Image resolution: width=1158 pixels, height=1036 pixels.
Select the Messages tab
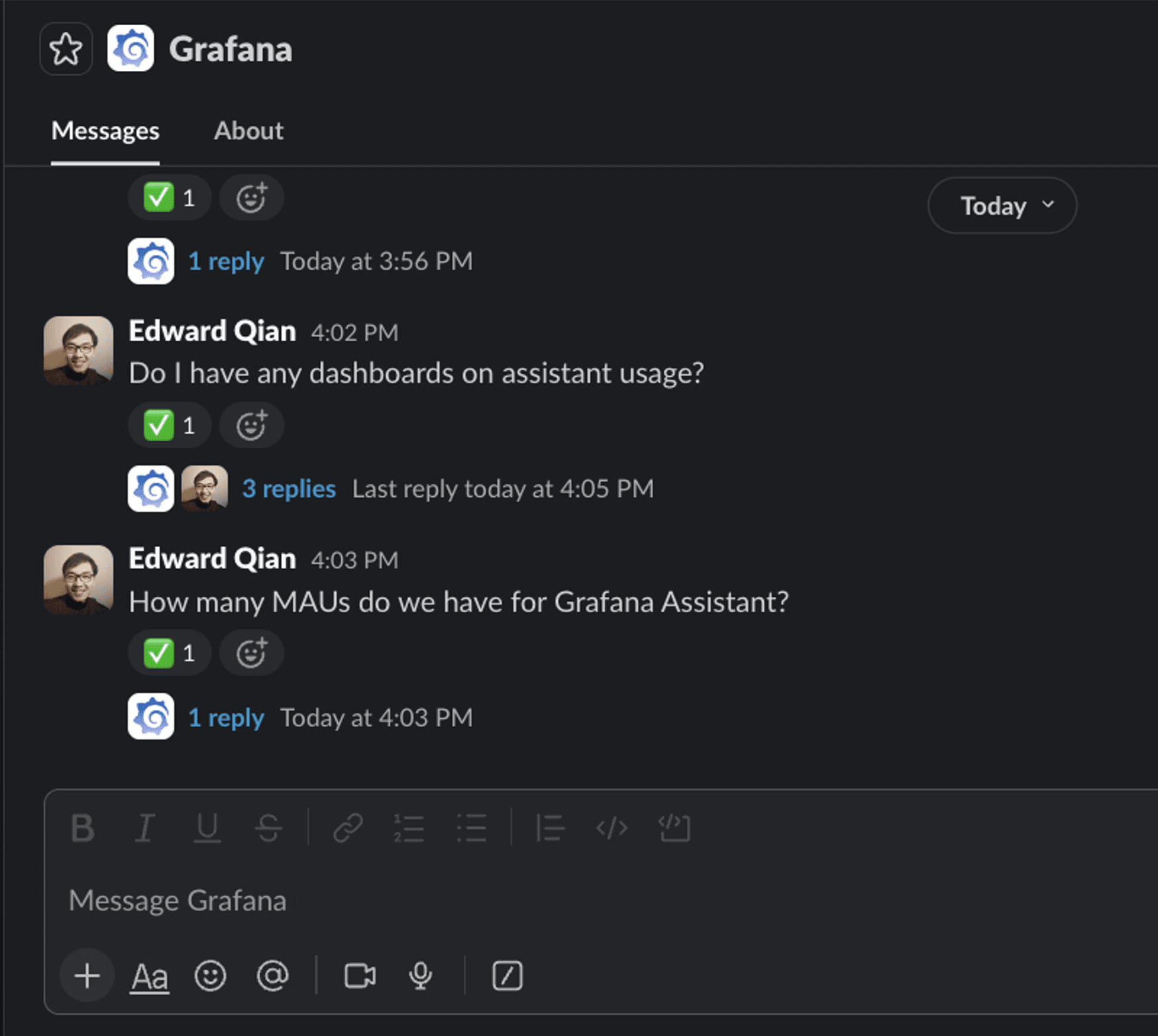105,131
